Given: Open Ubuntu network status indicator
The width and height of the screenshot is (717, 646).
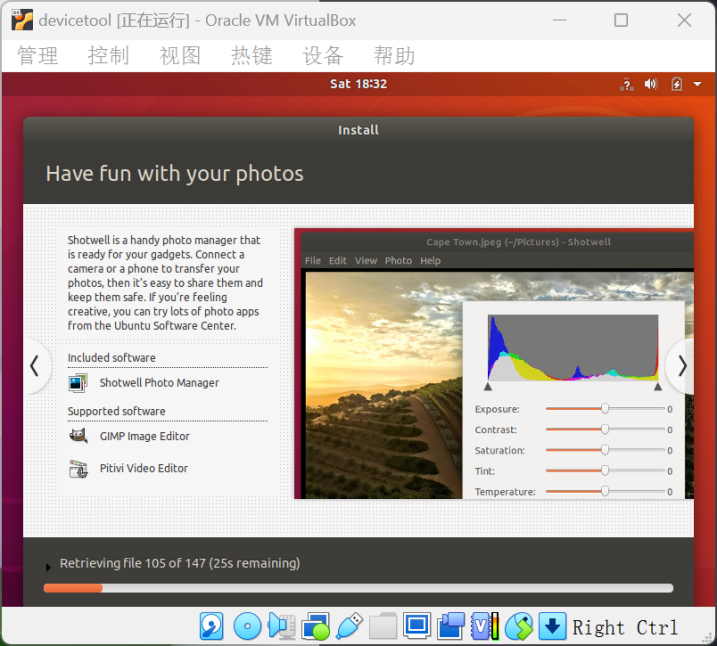Looking at the screenshot, I should [x=627, y=84].
